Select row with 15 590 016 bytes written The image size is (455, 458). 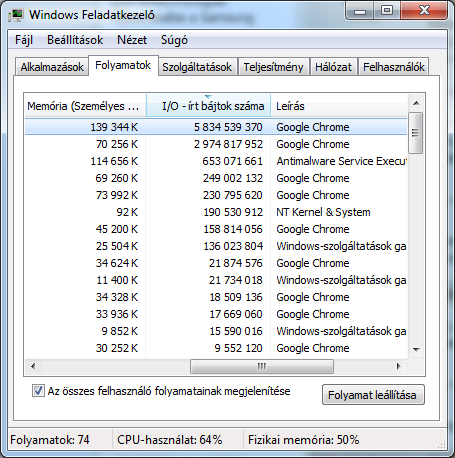pyautogui.click(x=216, y=331)
